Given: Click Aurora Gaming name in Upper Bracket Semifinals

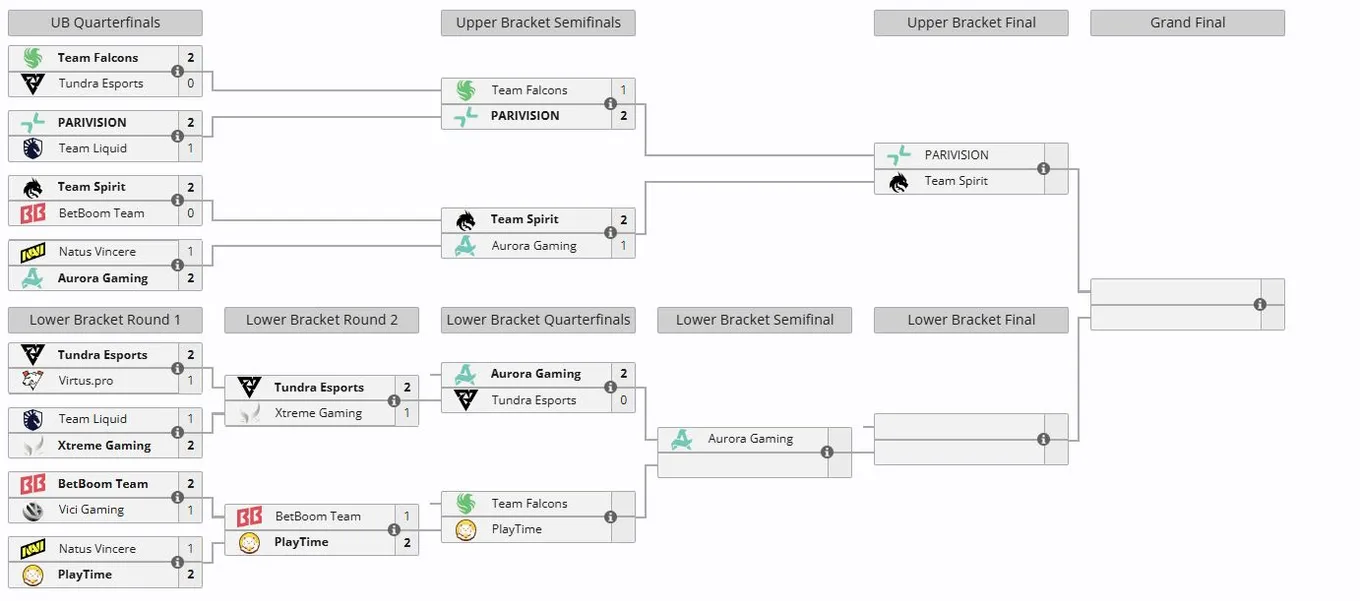Looking at the screenshot, I should pyautogui.click(x=534, y=246).
